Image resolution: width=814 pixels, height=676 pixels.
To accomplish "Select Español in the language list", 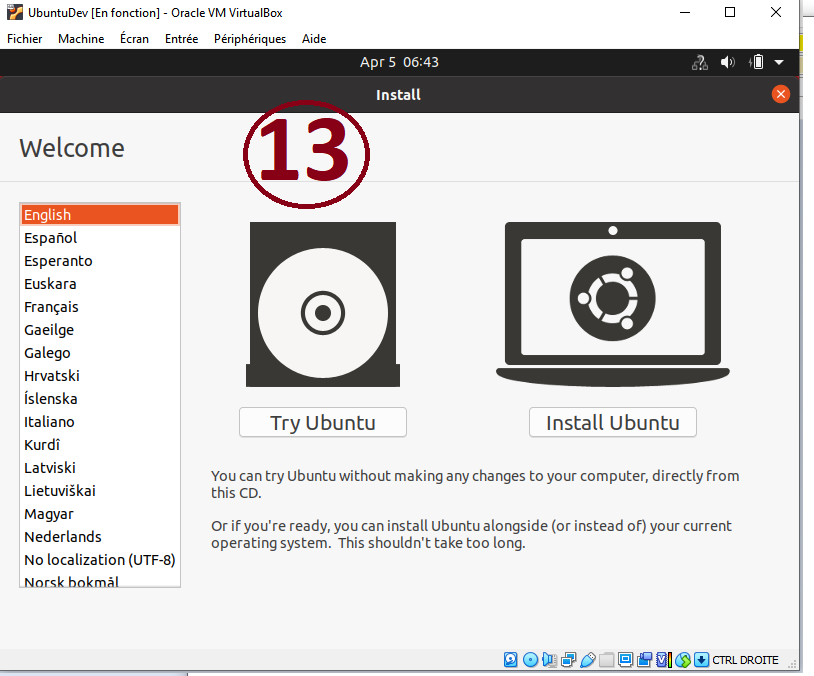I will (52, 238).
